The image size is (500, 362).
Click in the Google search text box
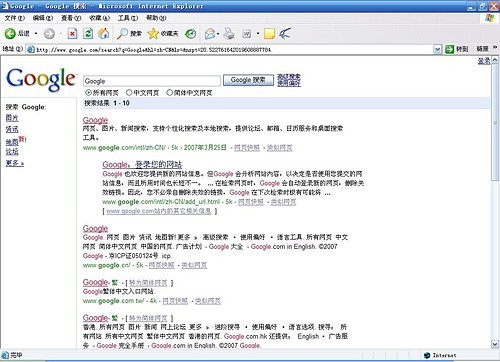click(x=152, y=81)
